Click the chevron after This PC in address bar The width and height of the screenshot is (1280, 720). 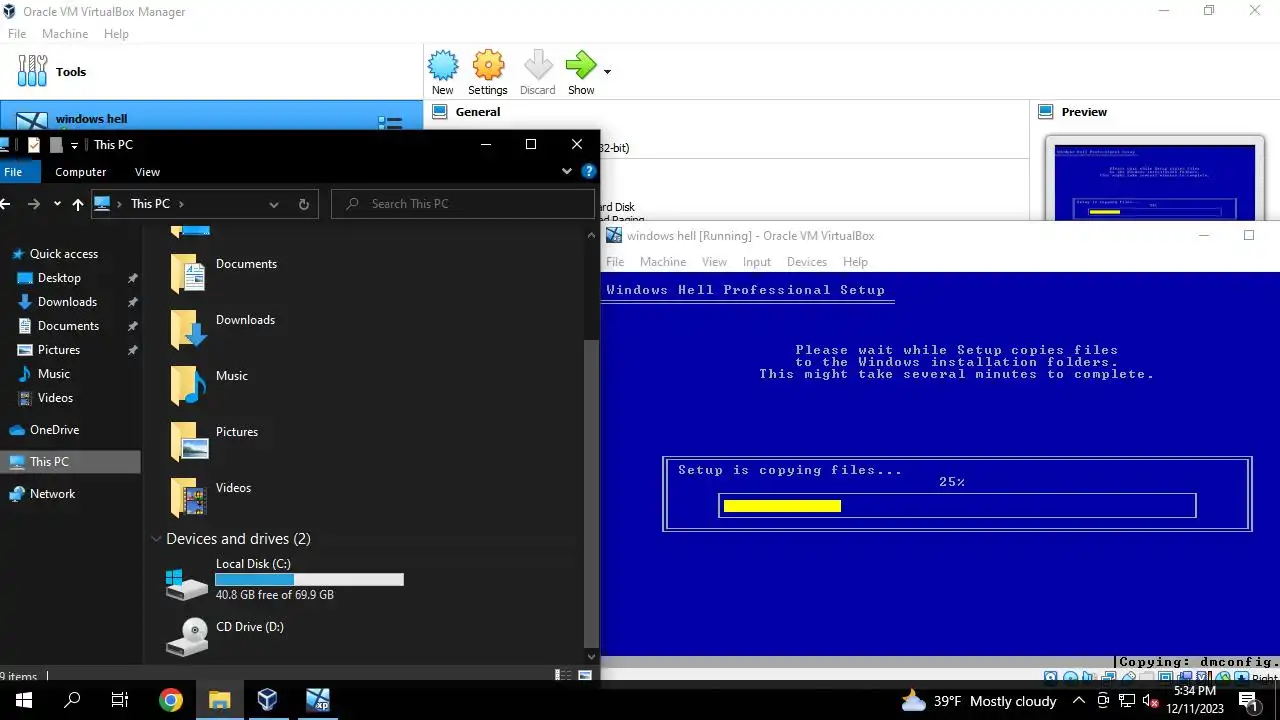[x=181, y=204]
